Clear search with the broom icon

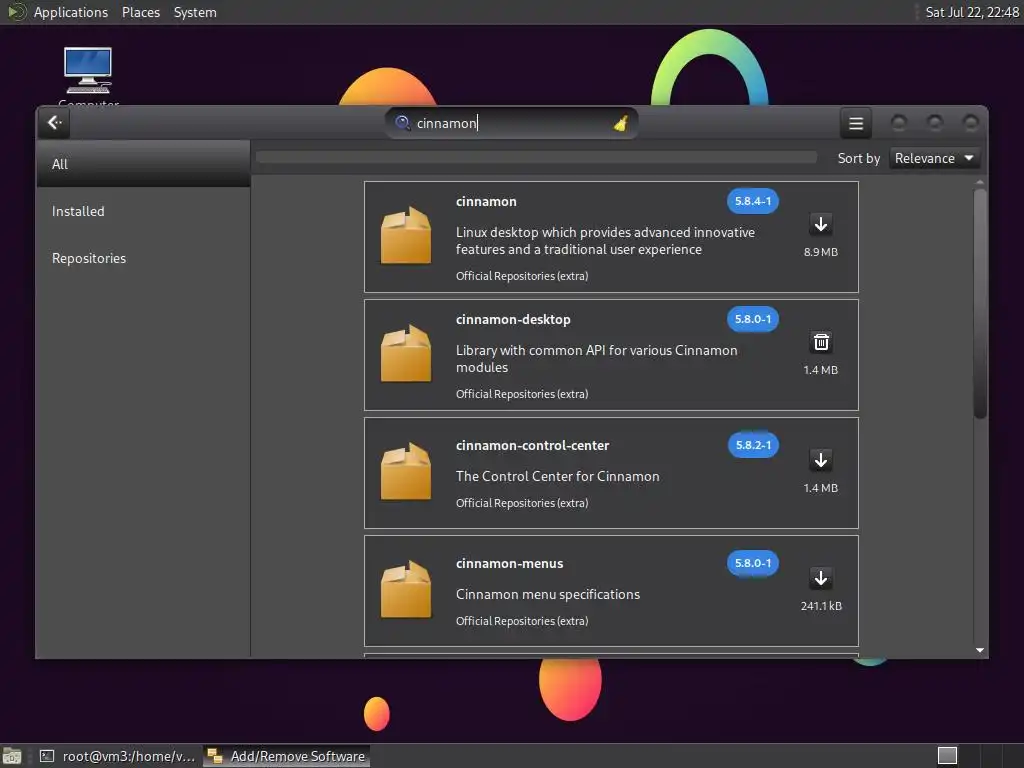tap(621, 123)
